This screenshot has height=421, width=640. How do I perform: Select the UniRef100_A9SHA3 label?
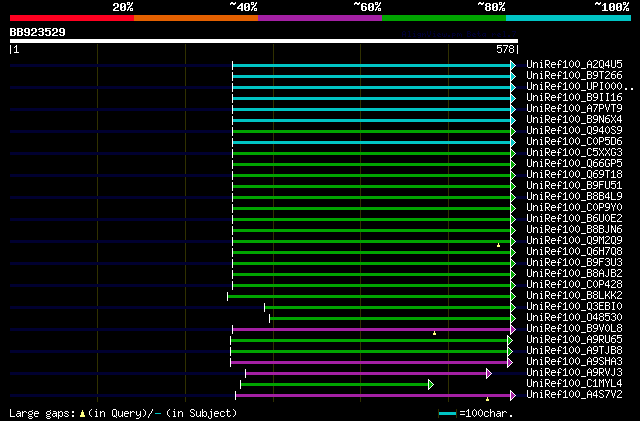pos(574,362)
